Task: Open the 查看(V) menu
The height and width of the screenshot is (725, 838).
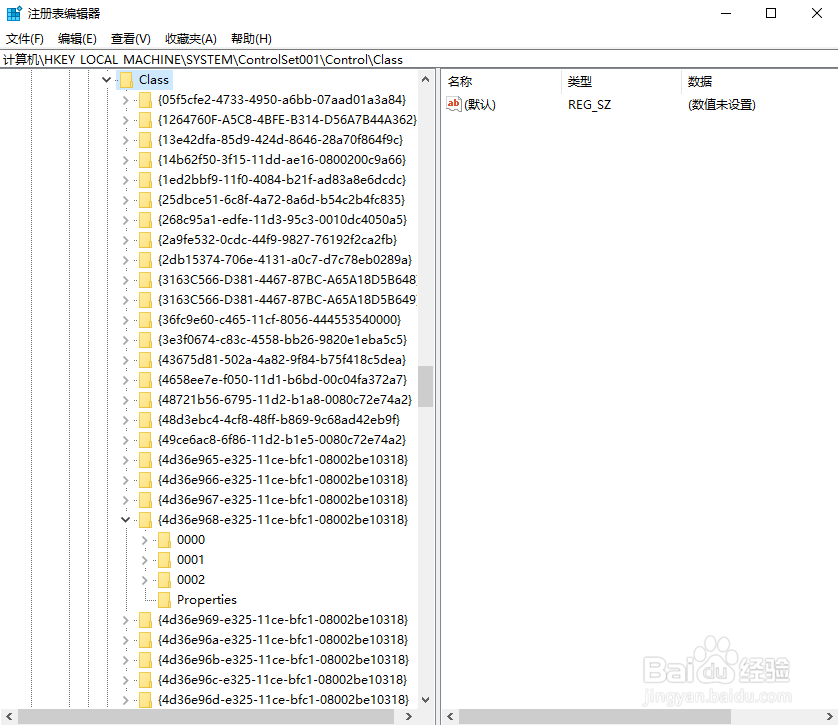Action: click(x=130, y=39)
